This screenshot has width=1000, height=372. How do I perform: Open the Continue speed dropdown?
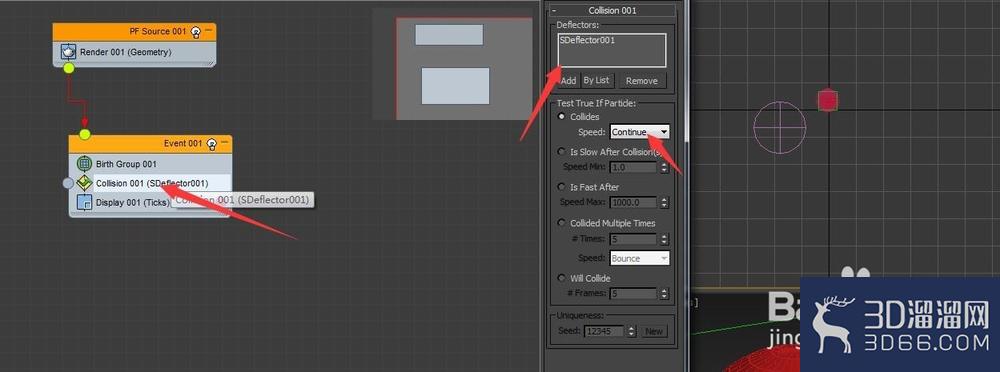coord(640,132)
